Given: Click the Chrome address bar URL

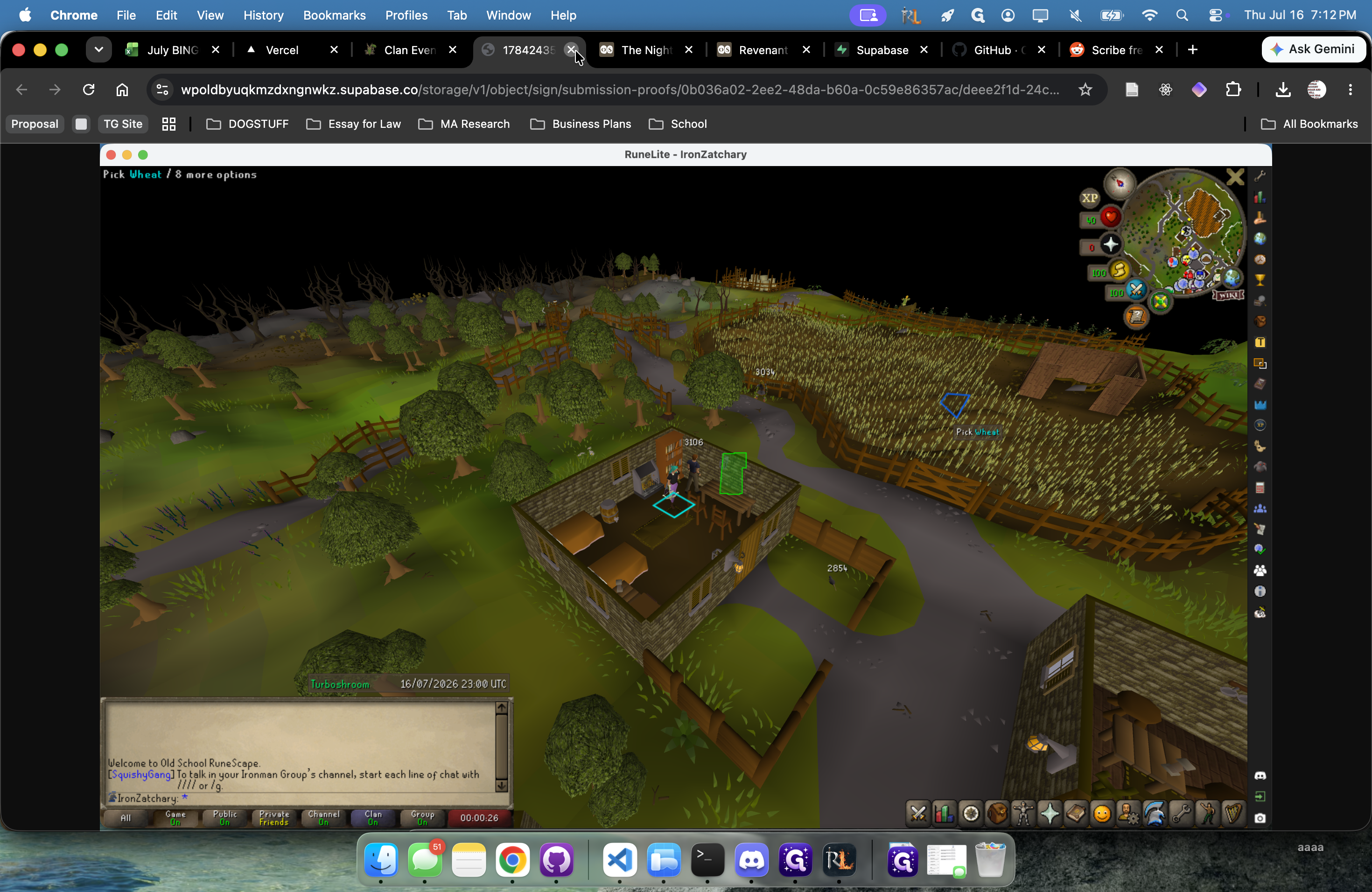Looking at the screenshot, I should pyautogui.click(x=620, y=89).
